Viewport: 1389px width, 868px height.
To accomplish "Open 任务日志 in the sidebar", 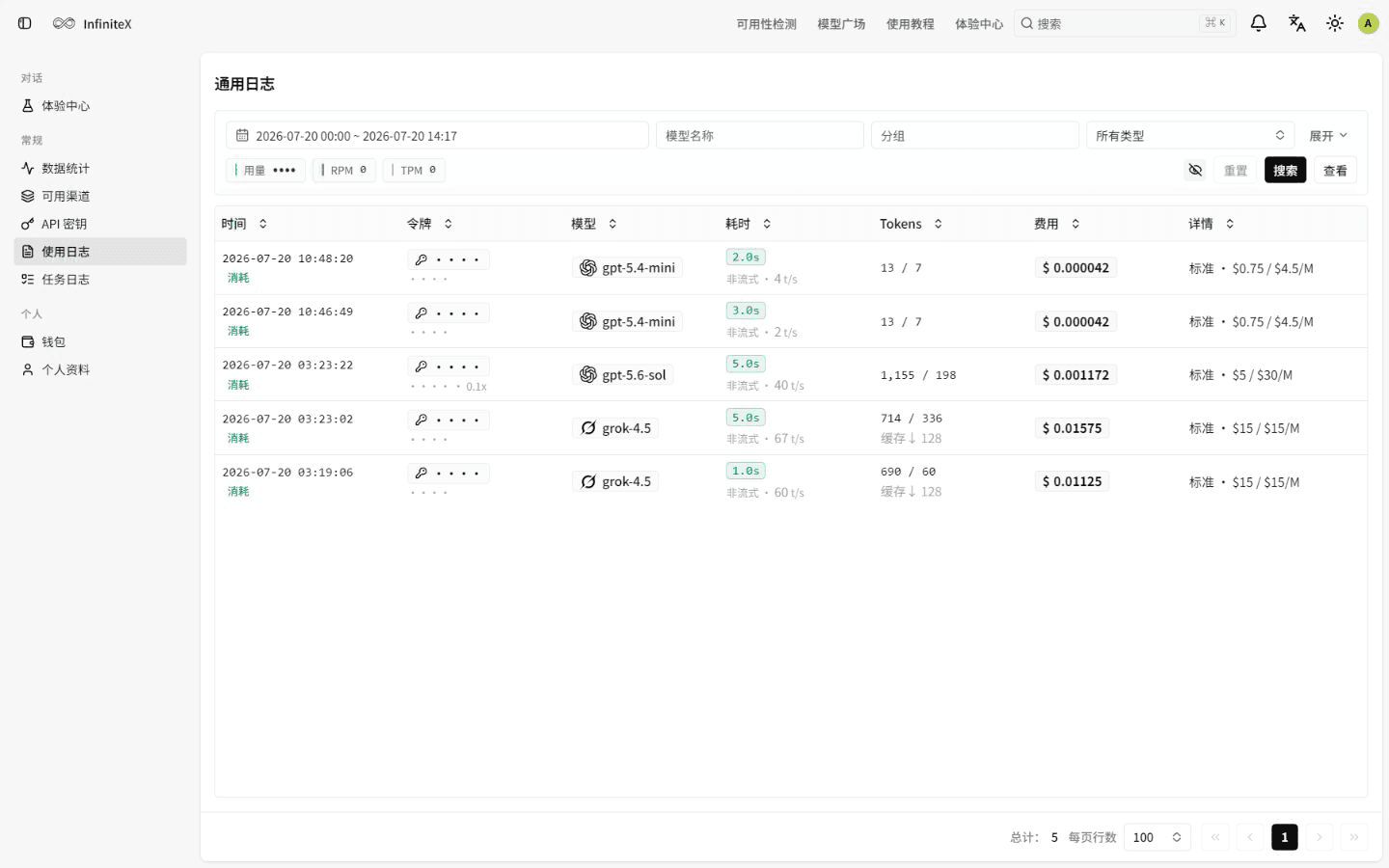I will click(100, 280).
